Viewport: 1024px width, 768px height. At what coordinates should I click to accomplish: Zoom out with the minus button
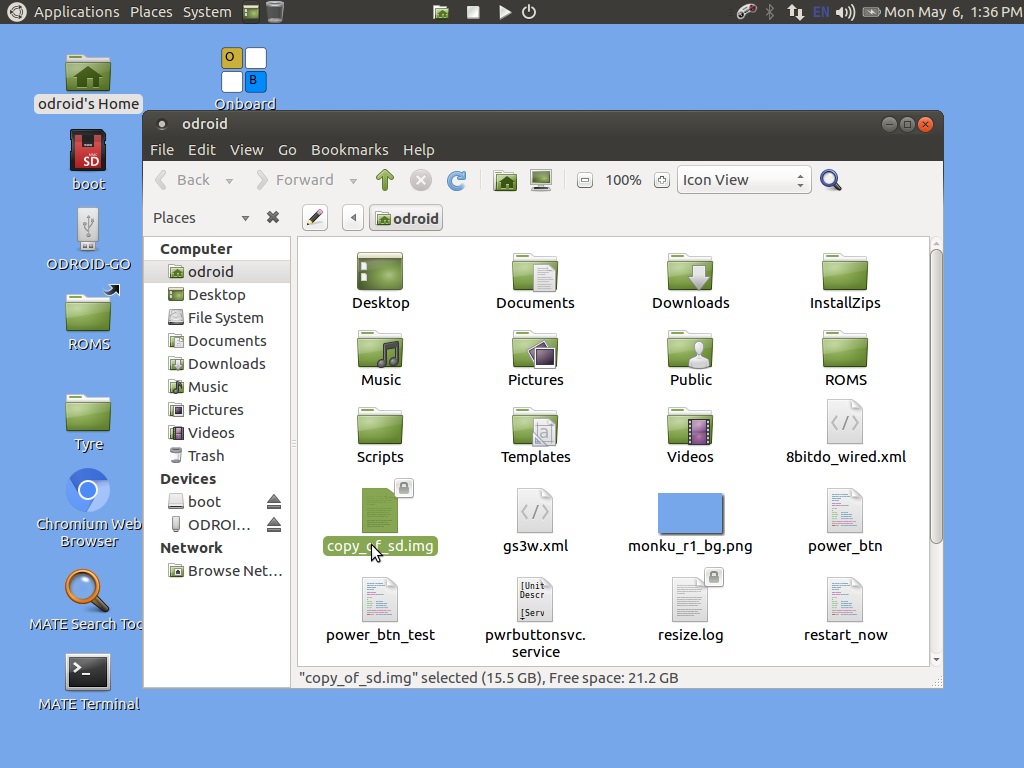pyautogui.click(x=585, y=180)
